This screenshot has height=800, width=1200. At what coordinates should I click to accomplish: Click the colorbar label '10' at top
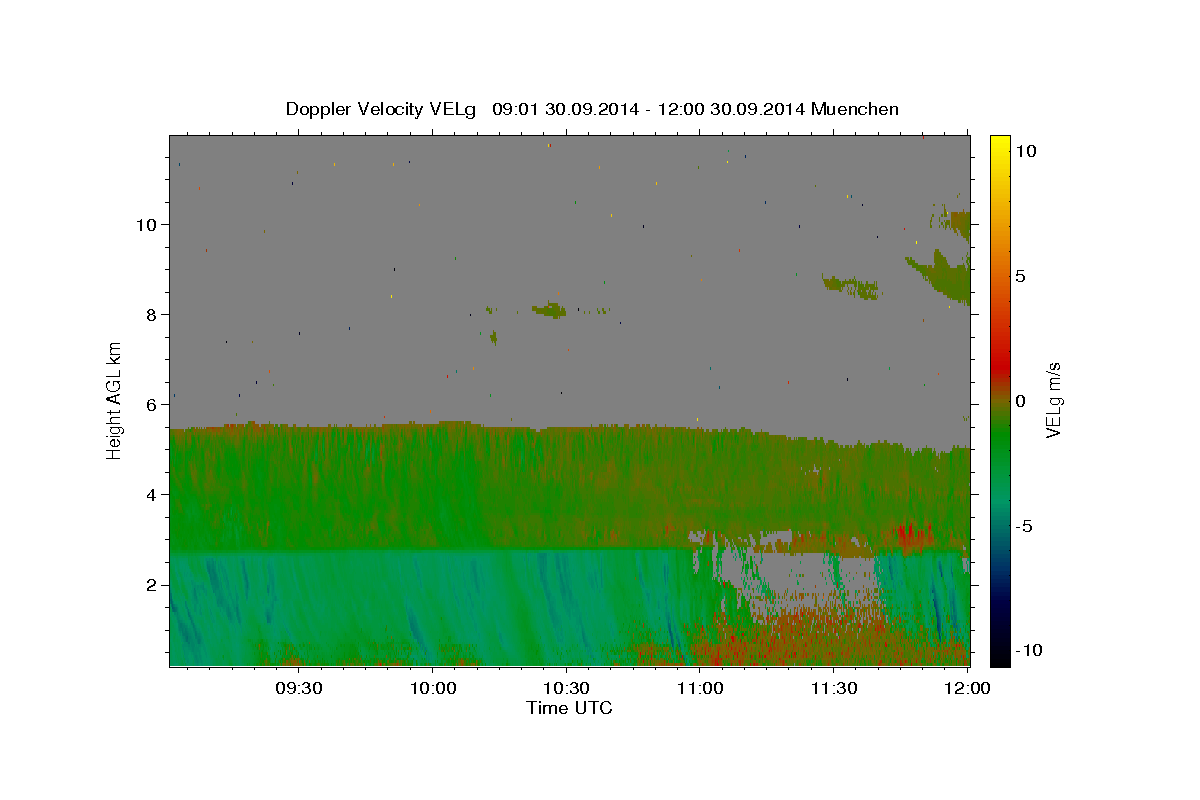click(1025, 150)
